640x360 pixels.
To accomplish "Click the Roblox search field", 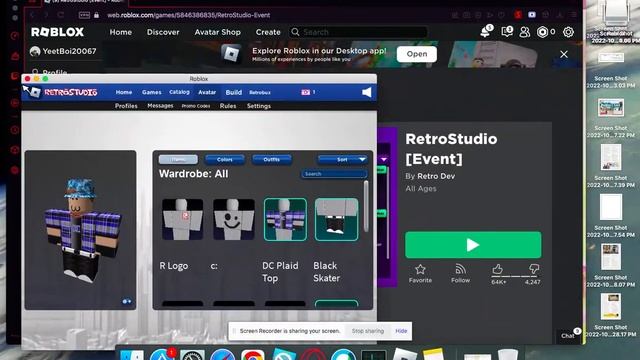I will coord(358,32).
